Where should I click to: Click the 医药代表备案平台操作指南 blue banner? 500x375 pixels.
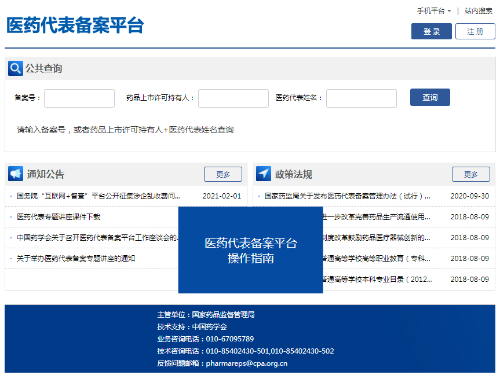pos(251,250)
